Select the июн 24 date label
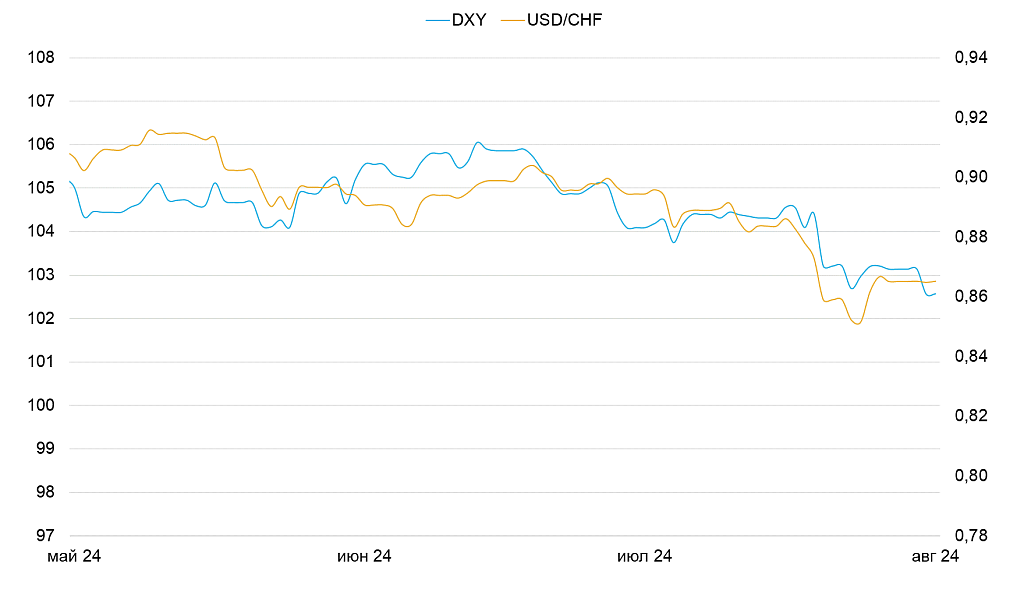Image resolution: width=1024 pixels, height=589 pixels. pos(364,557)
